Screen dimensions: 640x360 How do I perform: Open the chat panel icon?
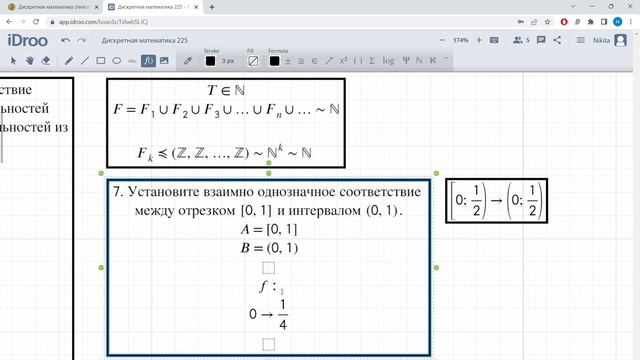[541, 40]
